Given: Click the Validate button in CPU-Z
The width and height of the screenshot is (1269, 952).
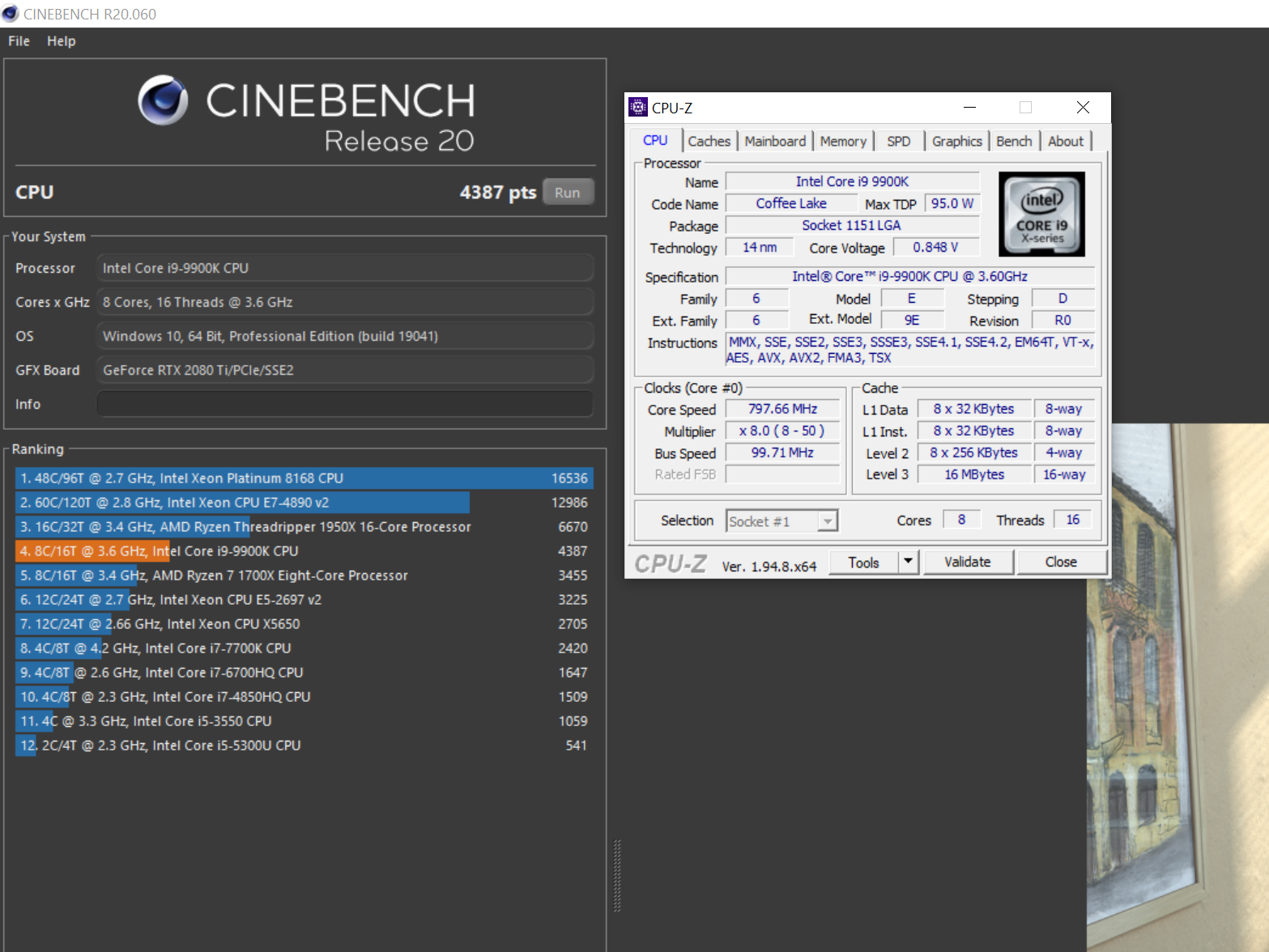Looking at the screenshot, I should tap(967, 562).
